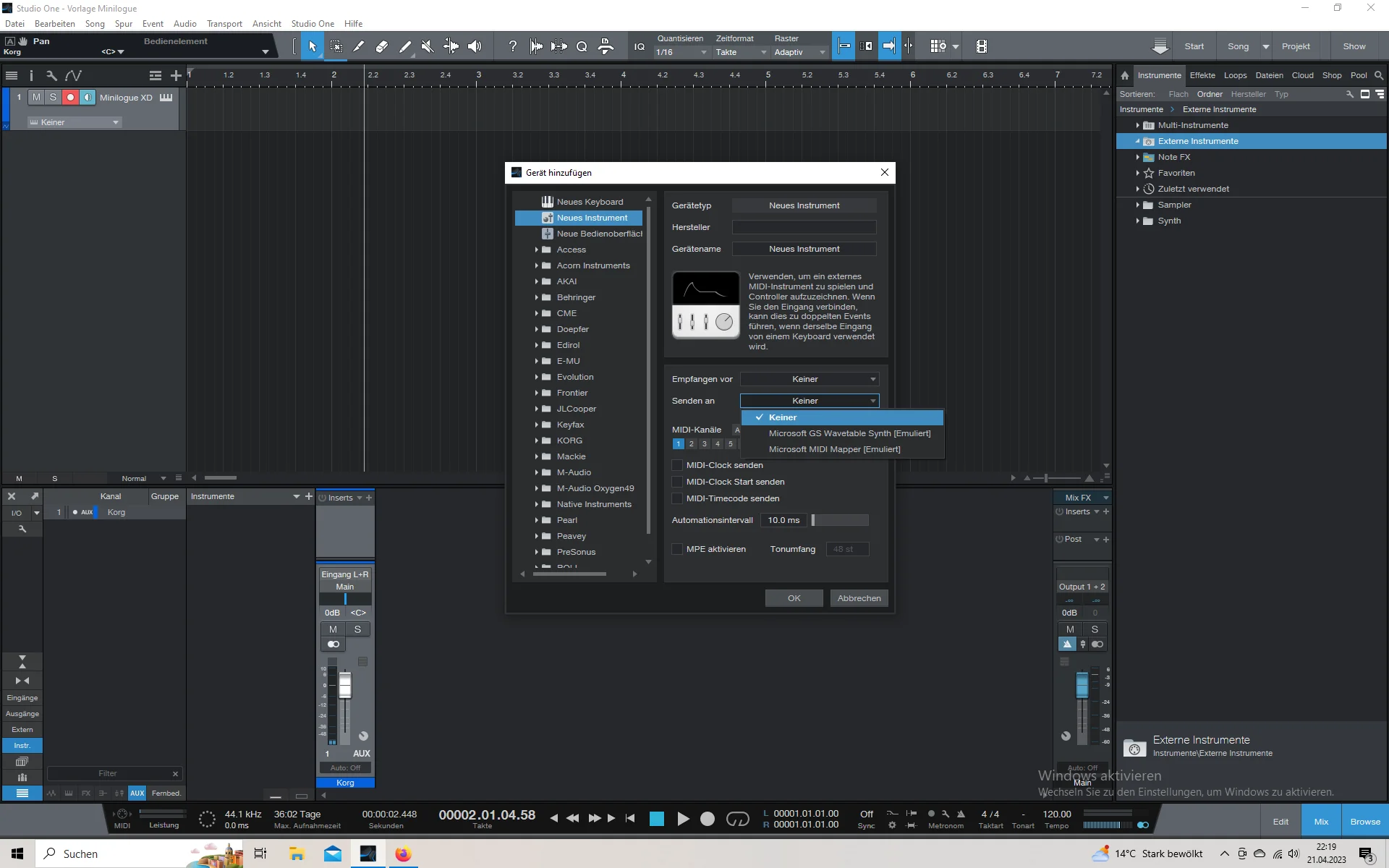Viewport: 1389px width, 868px height.
Task: Open the browser search magnifier
Action: click(1379, 75)
